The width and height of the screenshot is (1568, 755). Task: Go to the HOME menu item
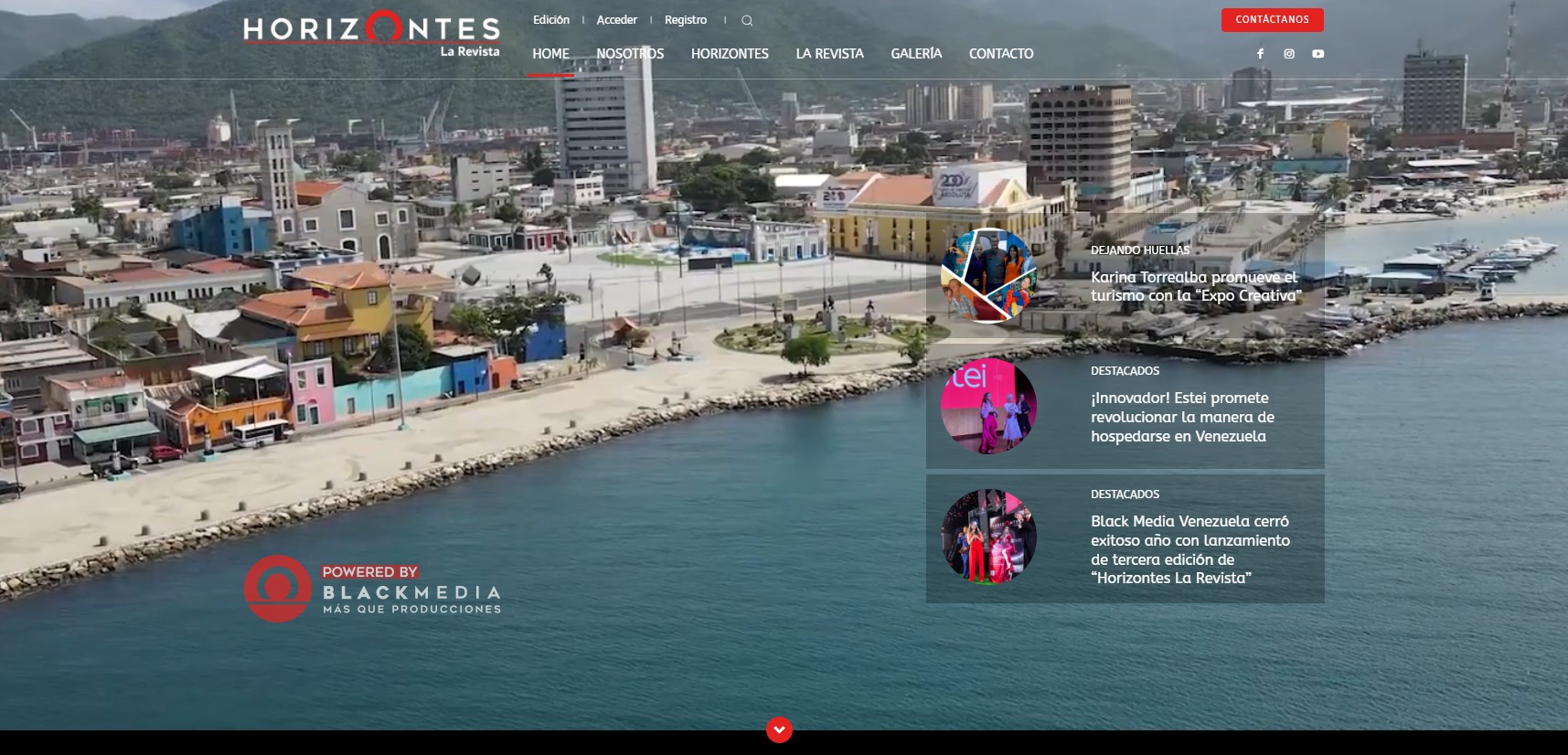click(x=550, y=54)
